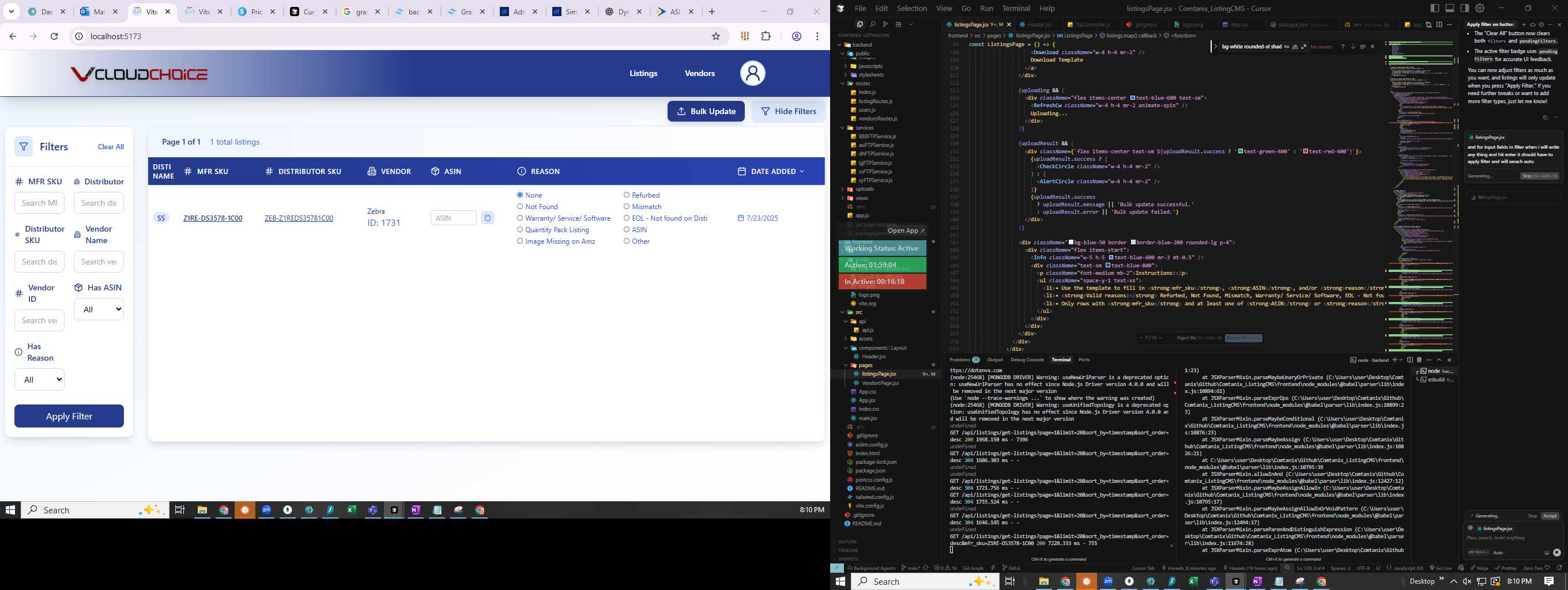1568x590 pixels.
Task: Sort by the DATE ADDED column header
Action: tap(771, 172)
